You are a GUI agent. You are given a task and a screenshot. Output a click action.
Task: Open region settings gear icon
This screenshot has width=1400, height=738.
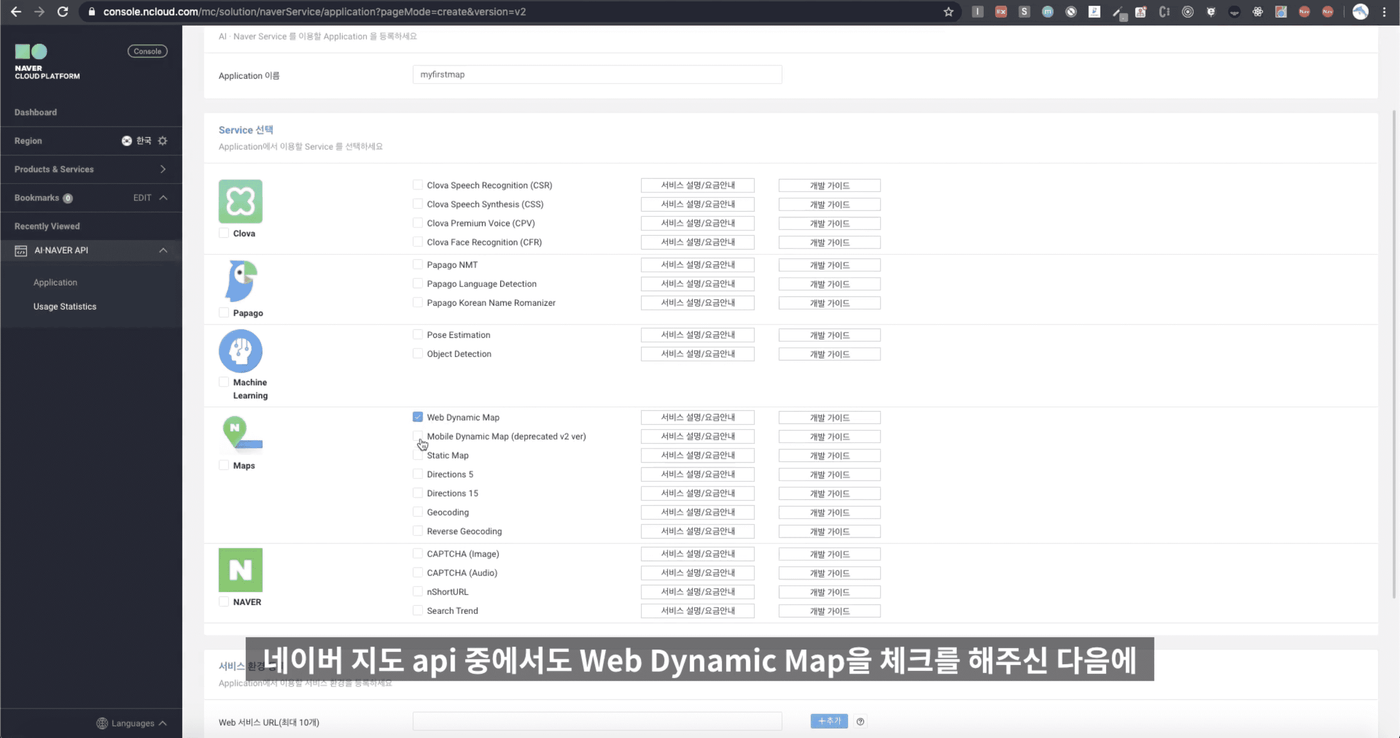pyautogui.click(x=163, y=141)
